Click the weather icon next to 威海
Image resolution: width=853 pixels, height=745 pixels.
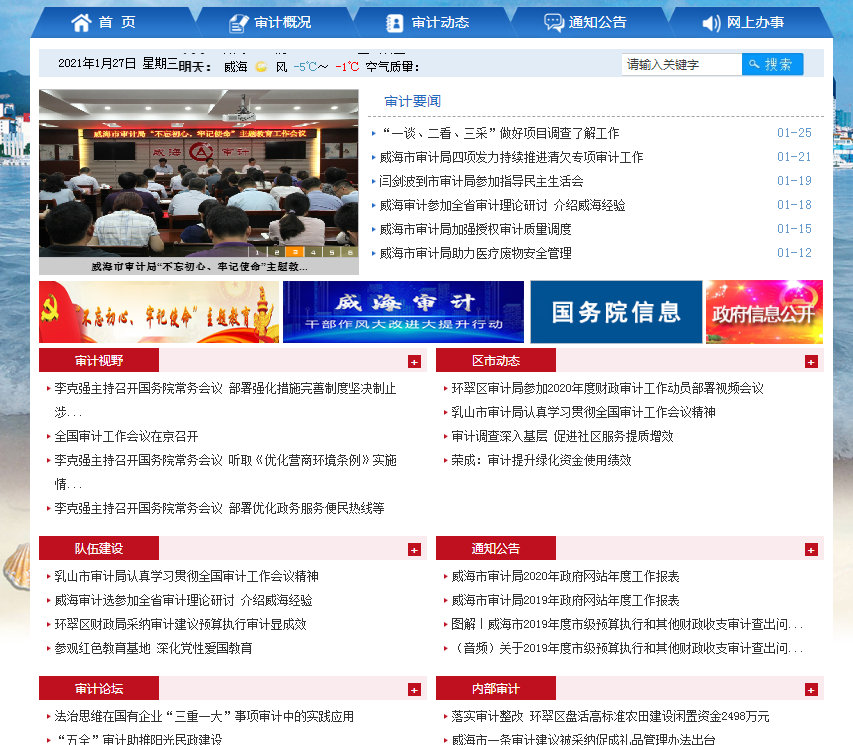[261, 67]
